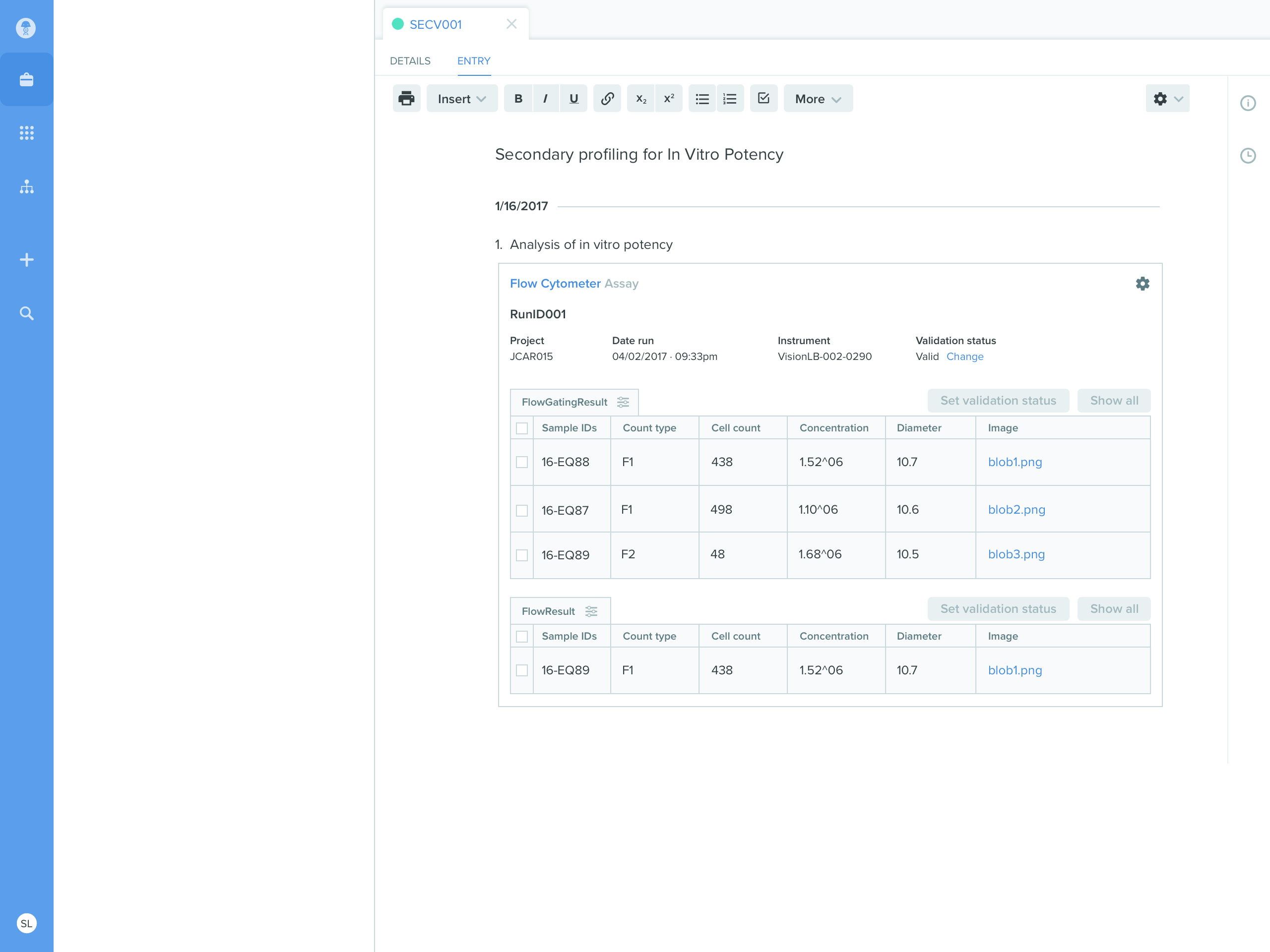Click Show all for FlowResult

click(1114, 609)
